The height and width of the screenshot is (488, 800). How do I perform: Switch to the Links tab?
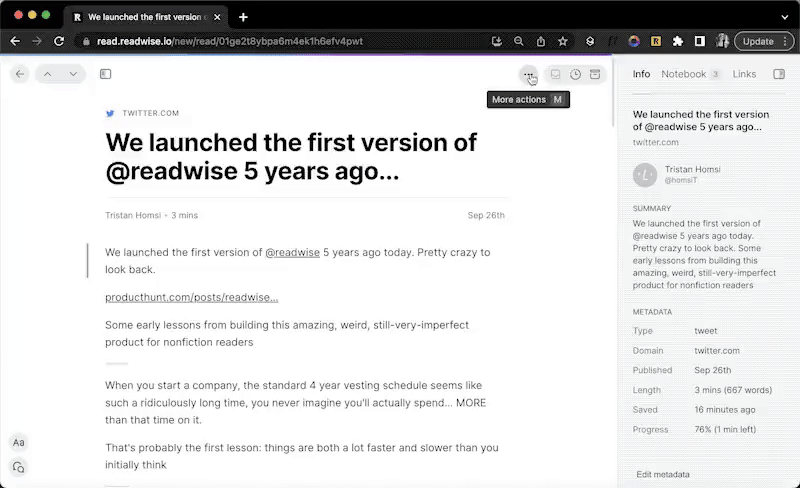coord(744,74)
